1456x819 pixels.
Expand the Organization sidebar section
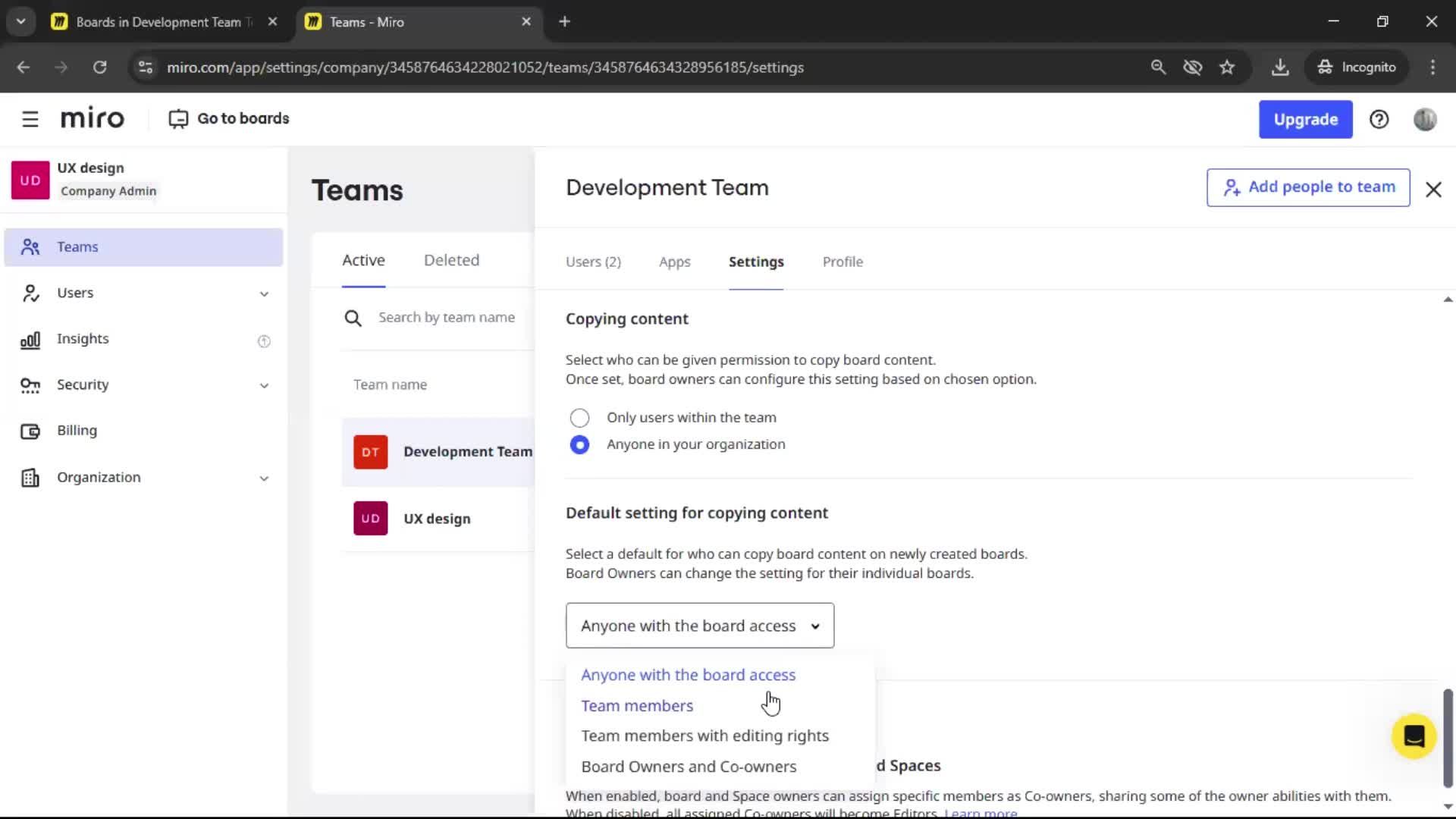coord(264,479)
